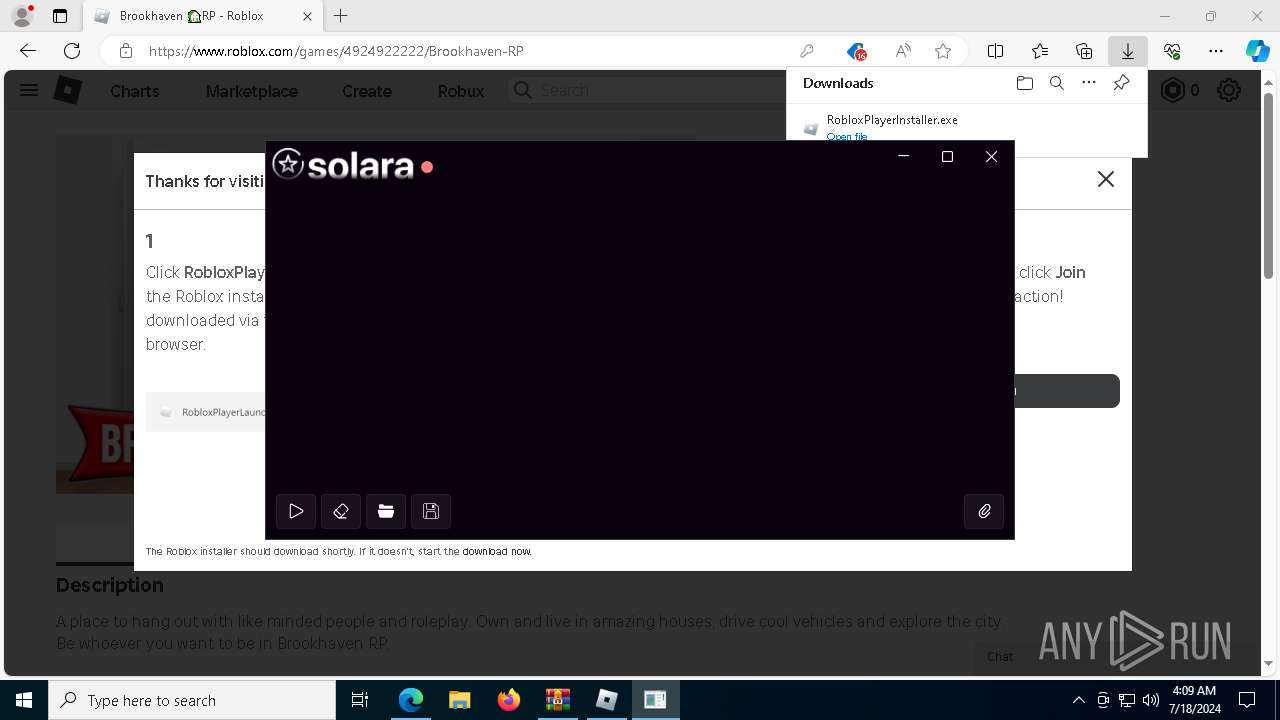Open Windows notification center
1280x720 pixels.
pyautogui.click(x=1247, y=700)
